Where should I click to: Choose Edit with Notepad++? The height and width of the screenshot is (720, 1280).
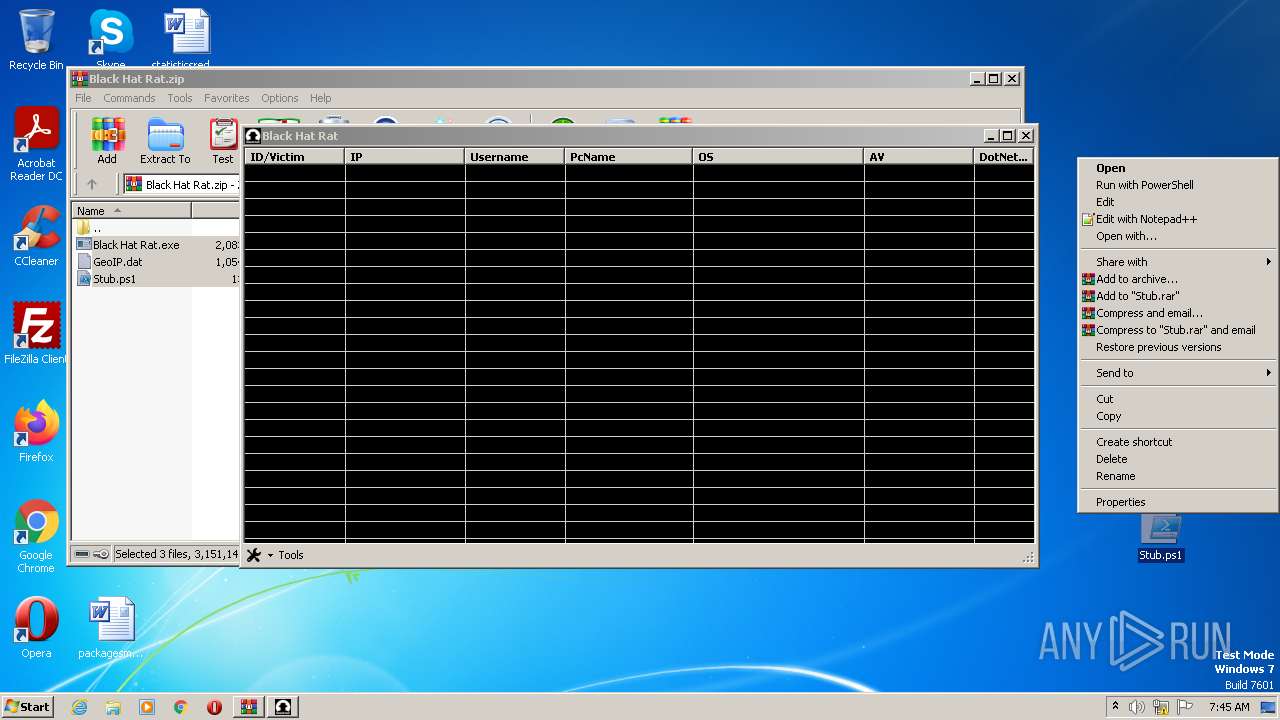point(1177,219)
